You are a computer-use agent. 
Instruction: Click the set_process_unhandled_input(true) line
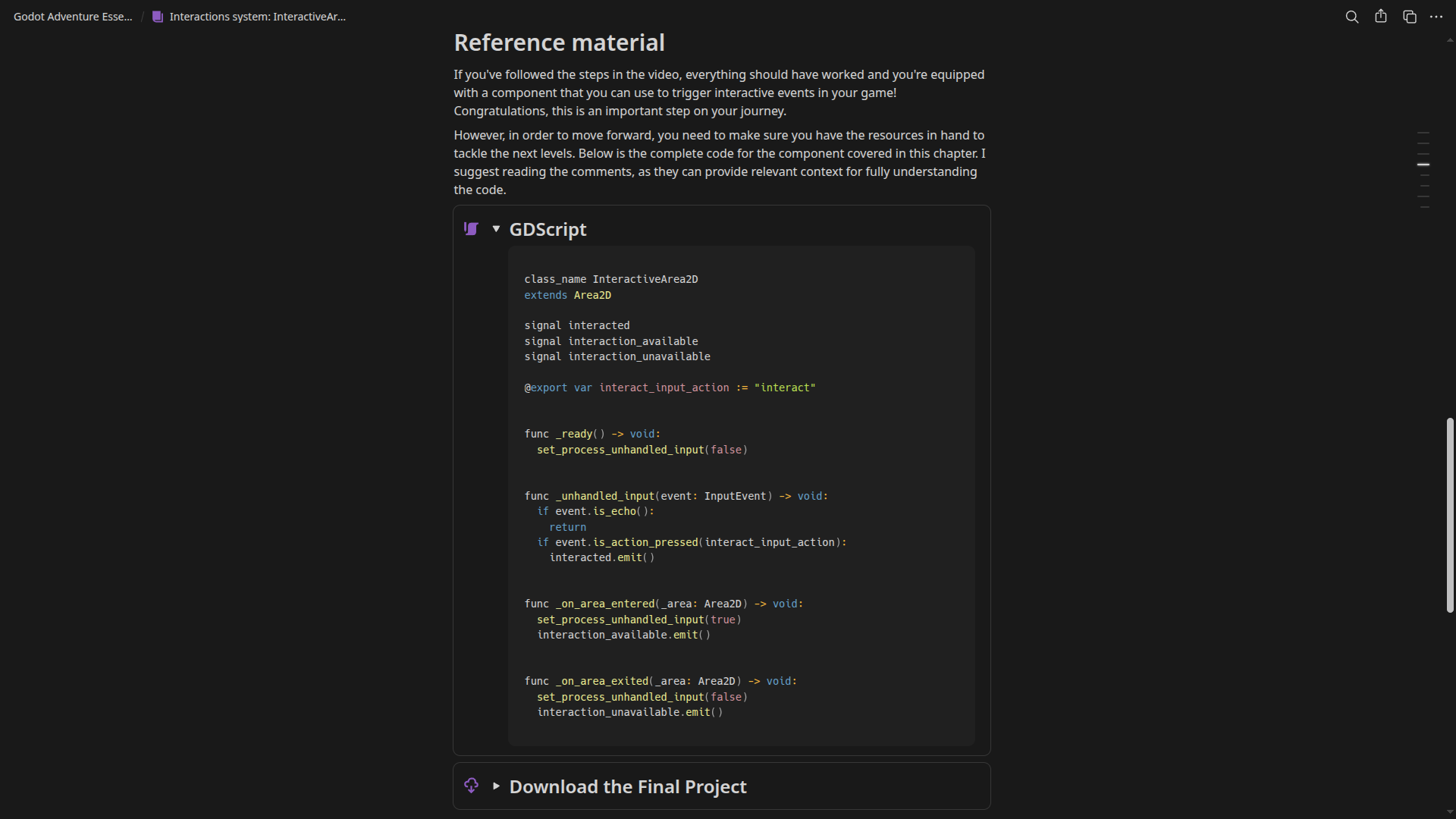(639, 620)
